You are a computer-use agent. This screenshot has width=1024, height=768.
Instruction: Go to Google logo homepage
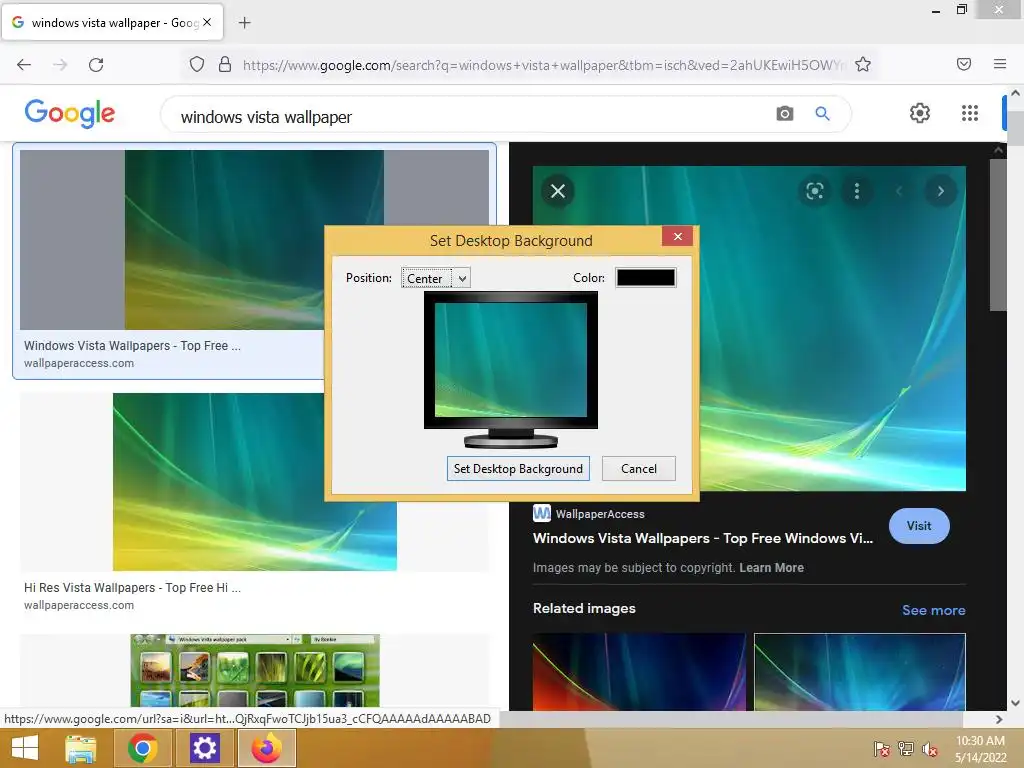70,113
